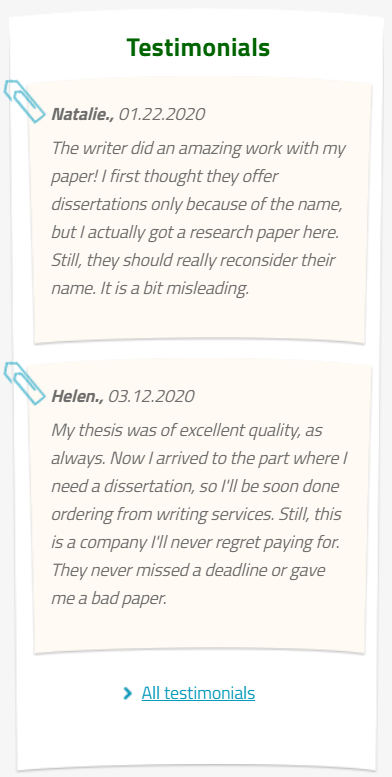Click the line 'is a company I'll never regret paying for'
The image size is (392, 777).
(196, 543)
